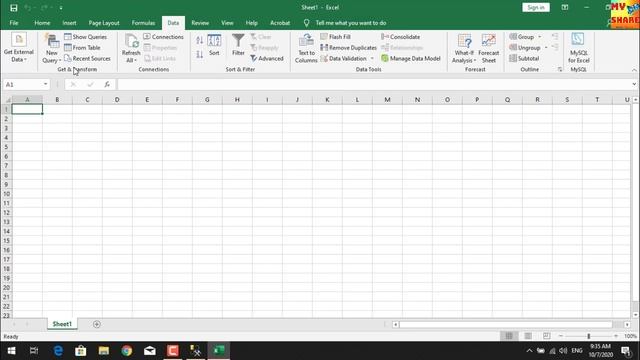Click the Sign in button
This screenshot has height=360, width=640.
[x=536, y=7]
